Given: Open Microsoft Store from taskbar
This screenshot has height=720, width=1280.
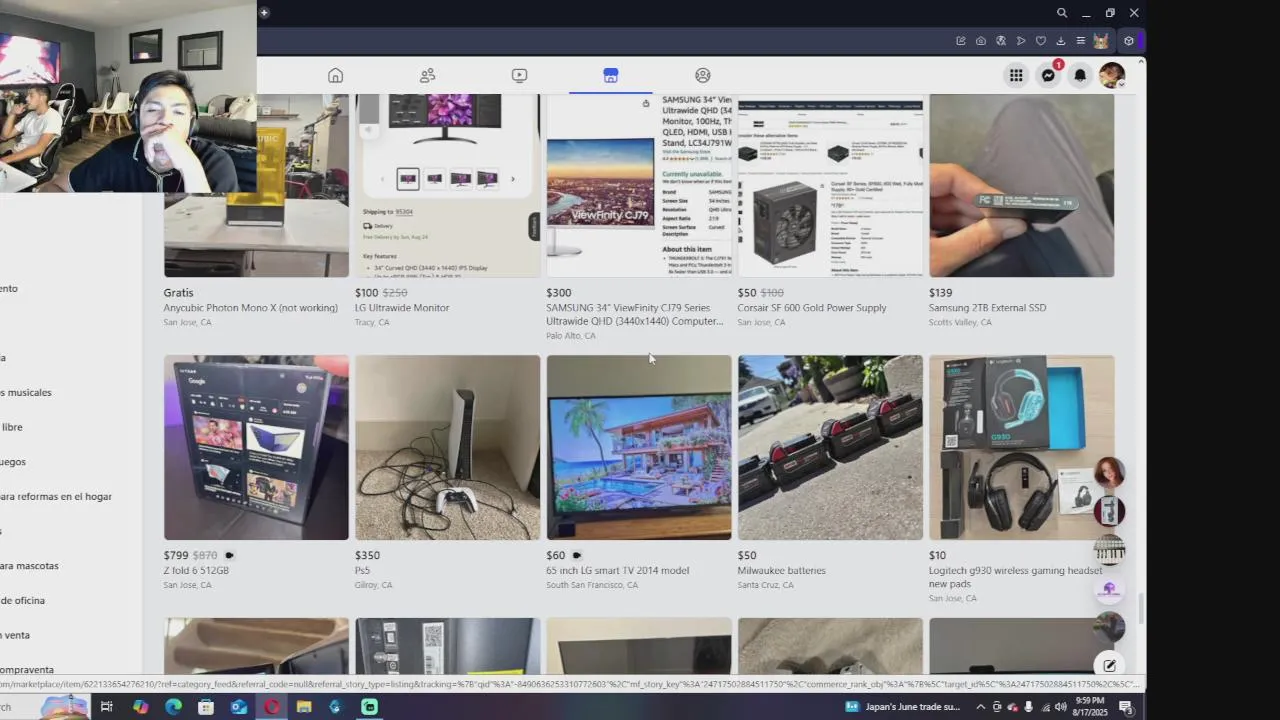Looking at the screenshot, I should (206, 707).
